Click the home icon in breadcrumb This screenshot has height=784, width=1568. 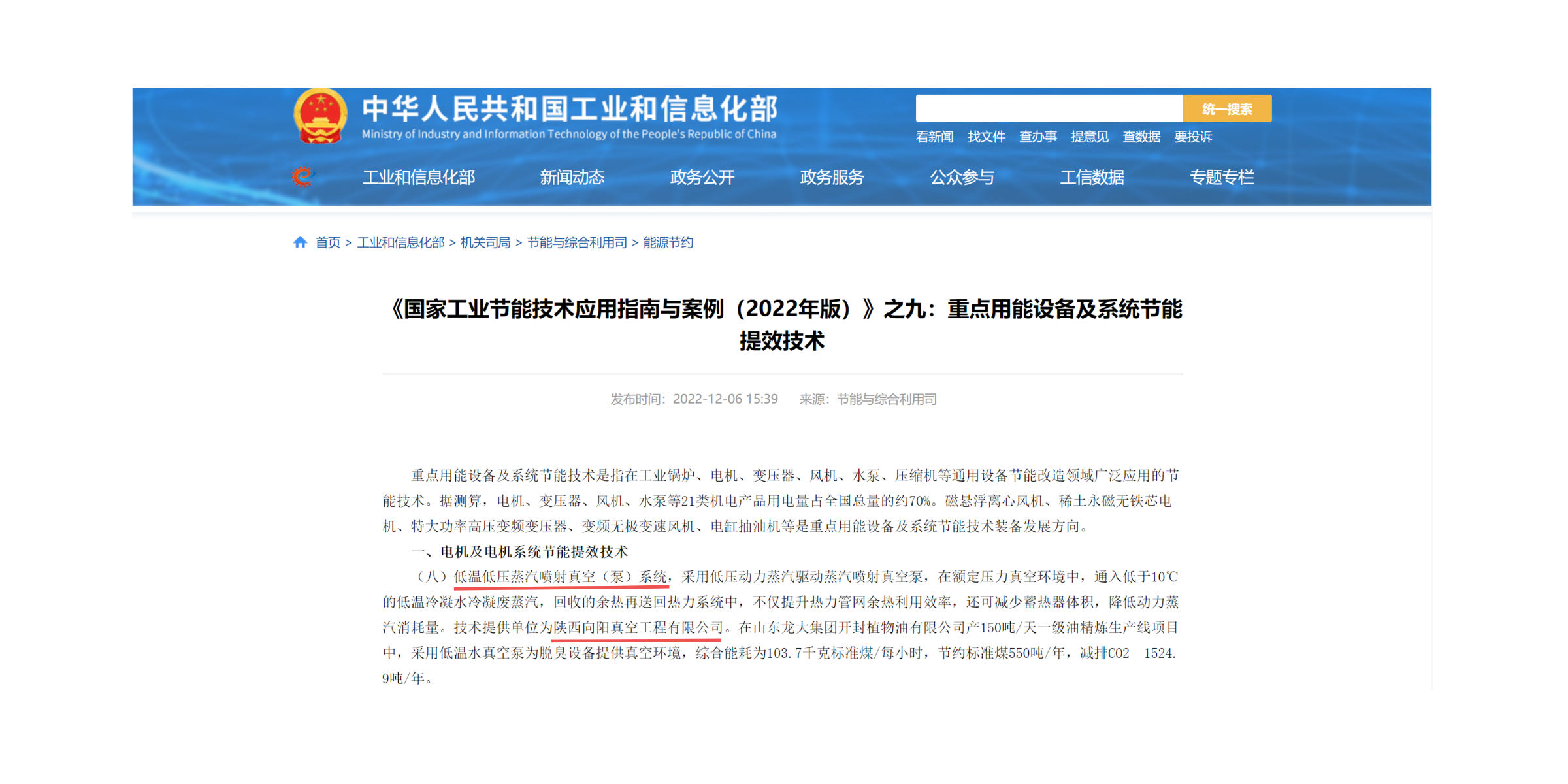coord(300,242)
